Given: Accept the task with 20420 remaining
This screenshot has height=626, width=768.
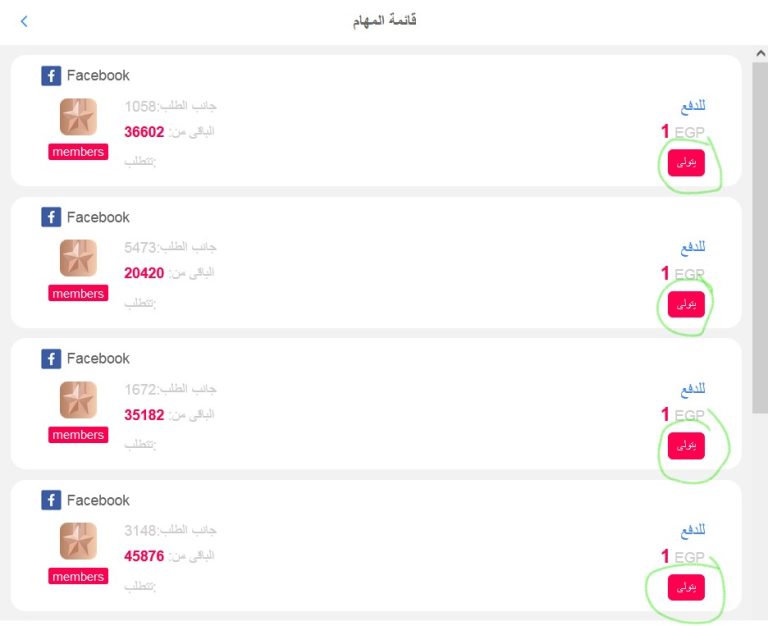Looking at the screenshot, I should 686,304.
